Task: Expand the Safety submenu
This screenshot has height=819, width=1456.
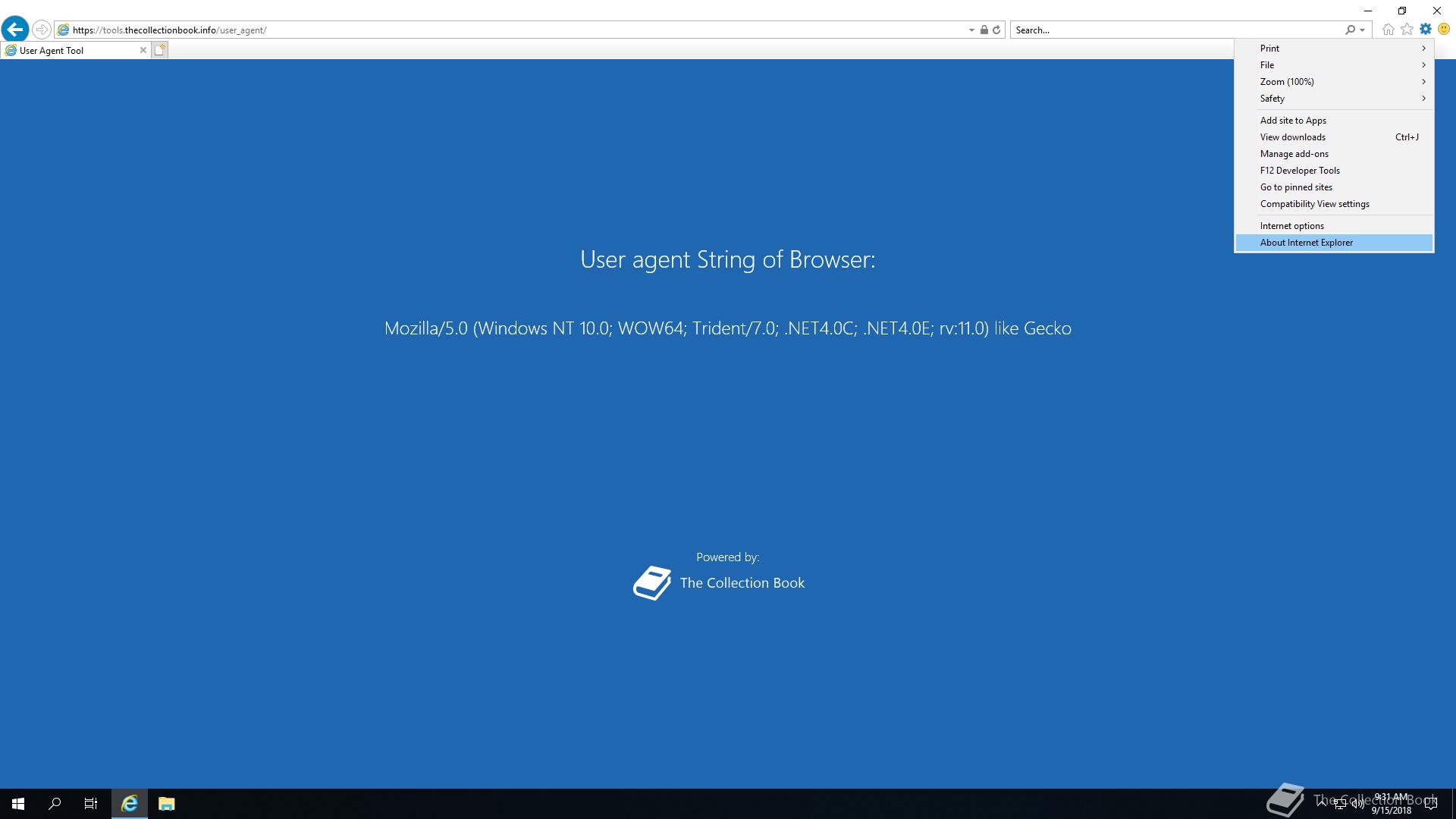Action: click(x=1334, y=99)
